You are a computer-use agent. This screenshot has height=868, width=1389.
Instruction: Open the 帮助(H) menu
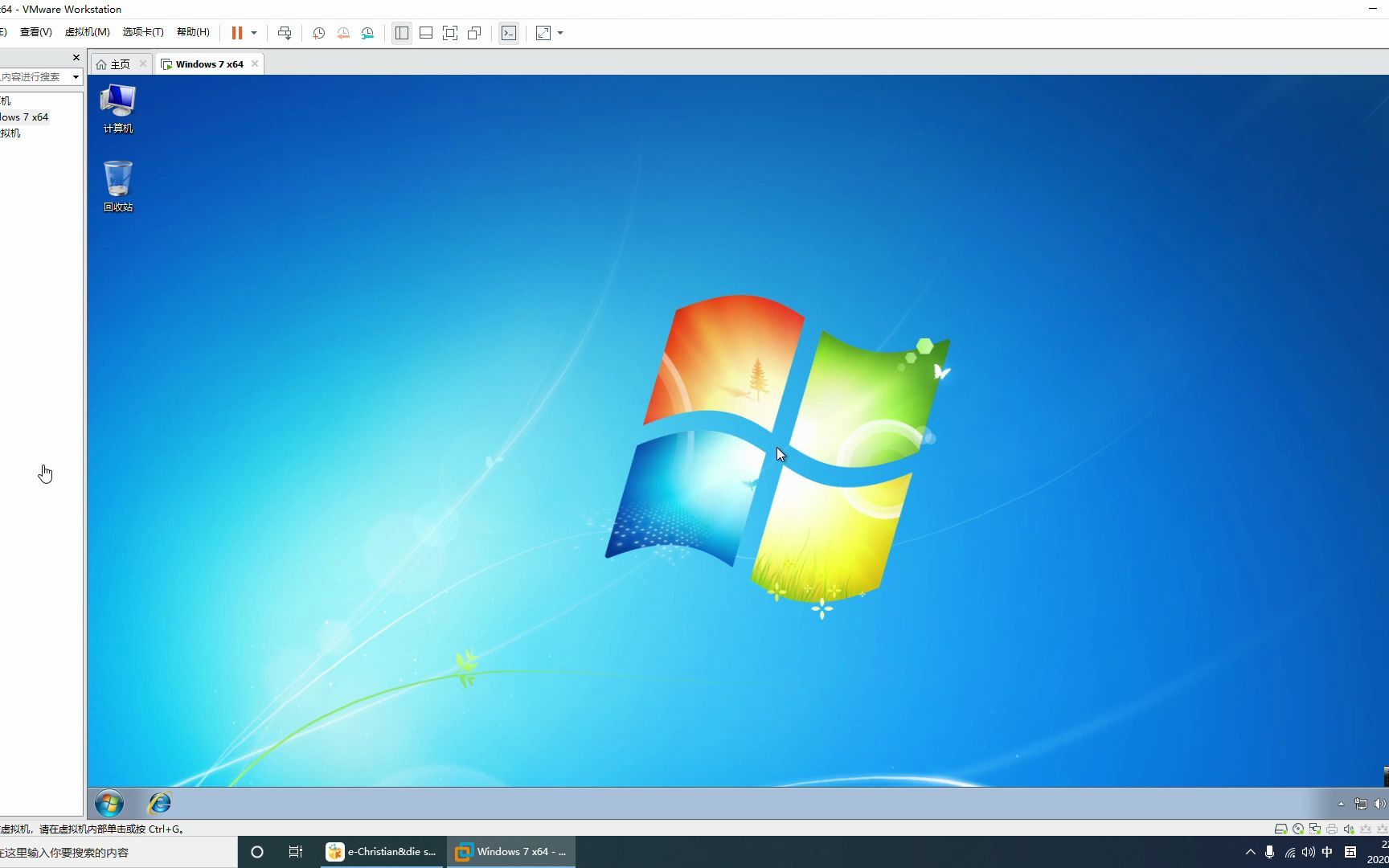point(193,32)
